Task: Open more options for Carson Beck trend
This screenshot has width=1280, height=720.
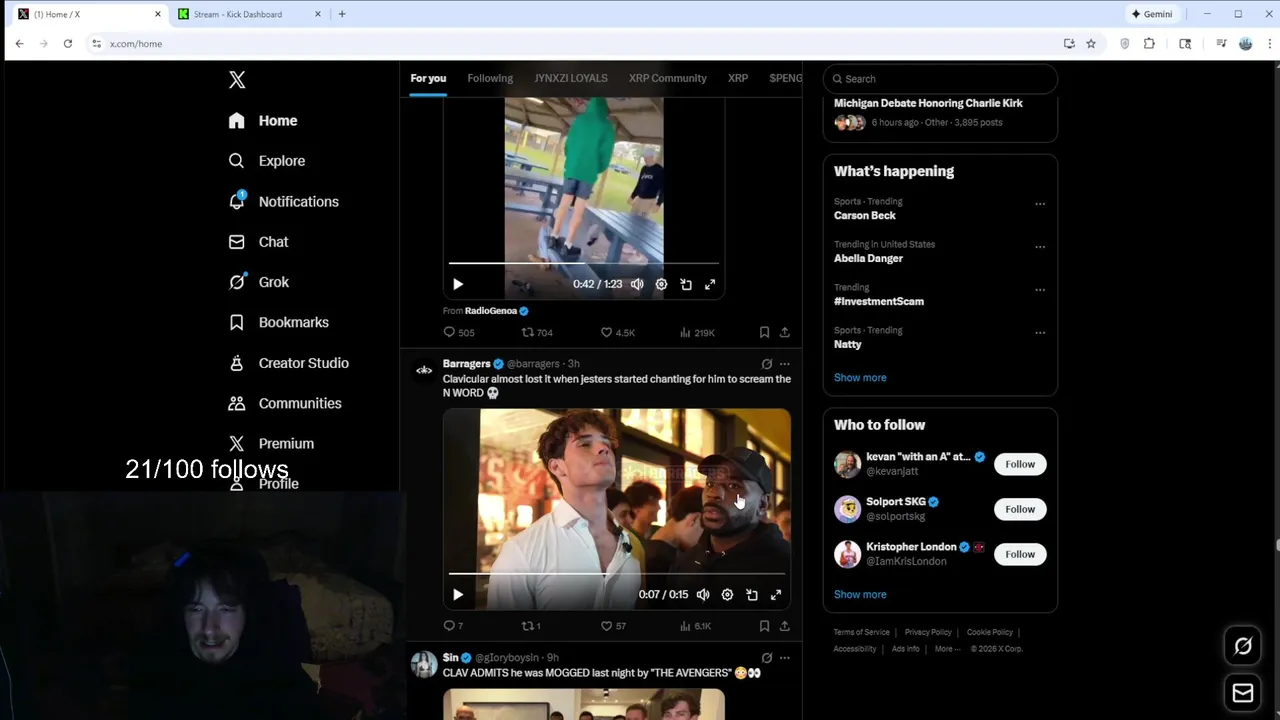Action: tap(1040, 204)
